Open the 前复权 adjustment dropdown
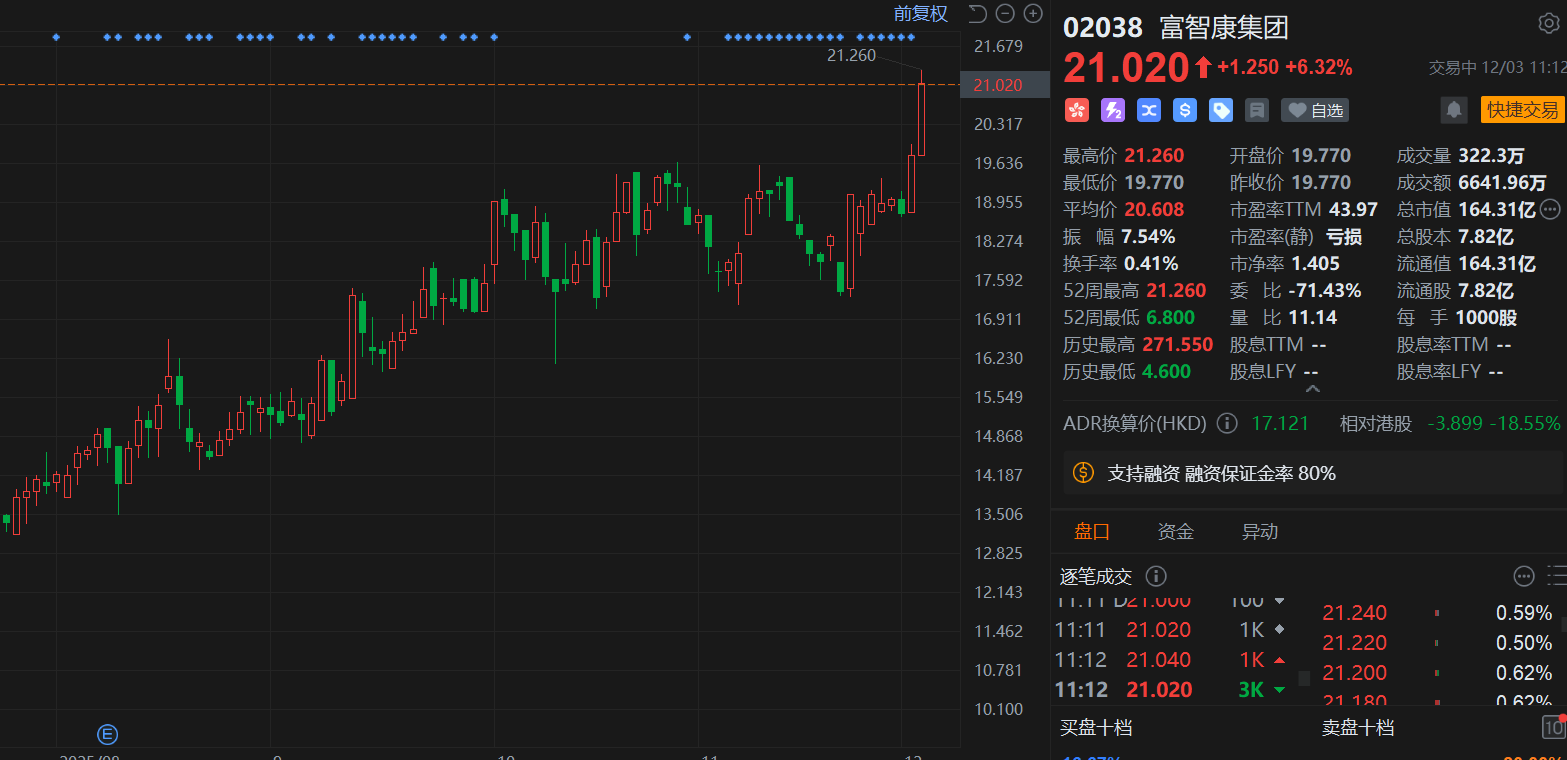Screen dimensions: 1567x760 click(x=920, y=13)
